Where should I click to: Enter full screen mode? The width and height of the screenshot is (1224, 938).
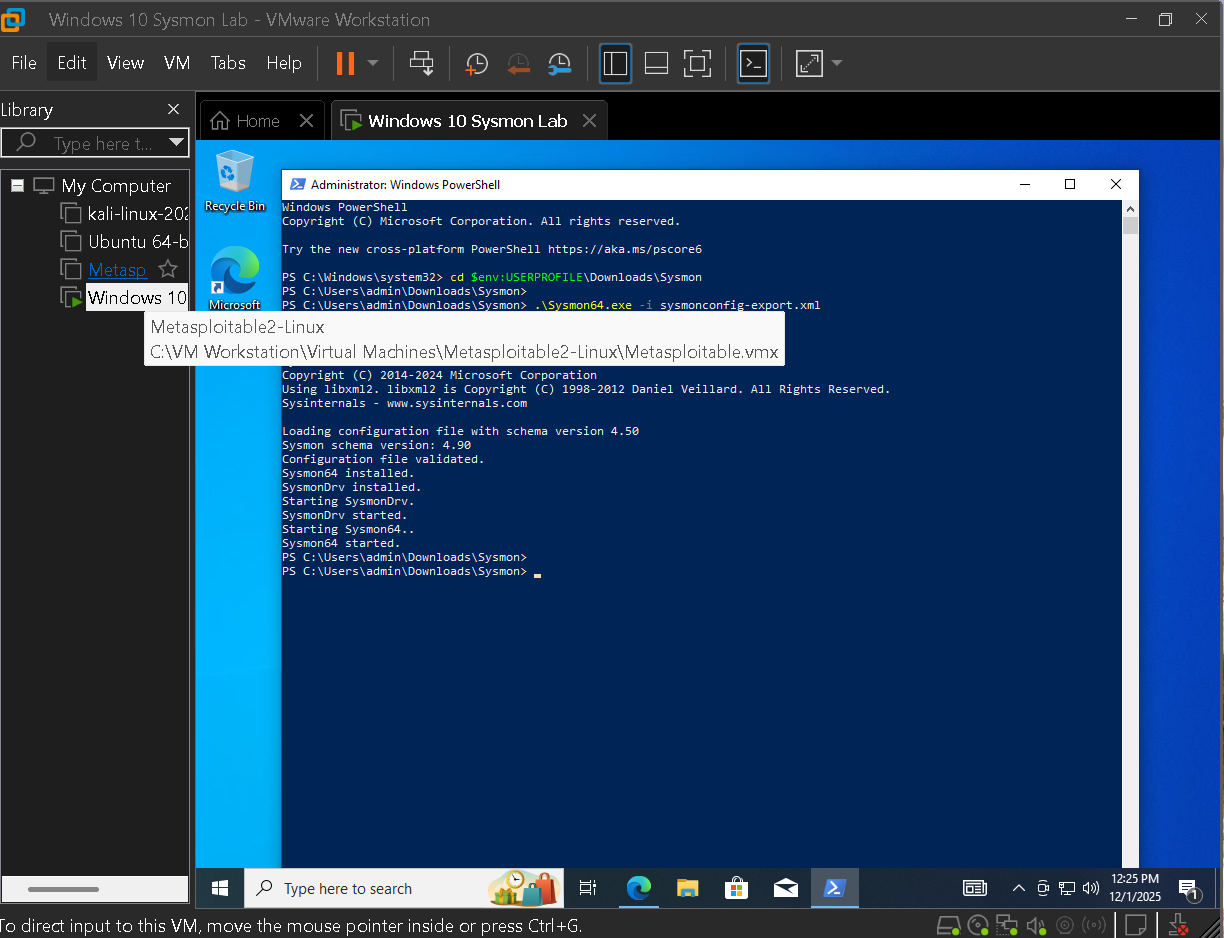coord(697,63)
